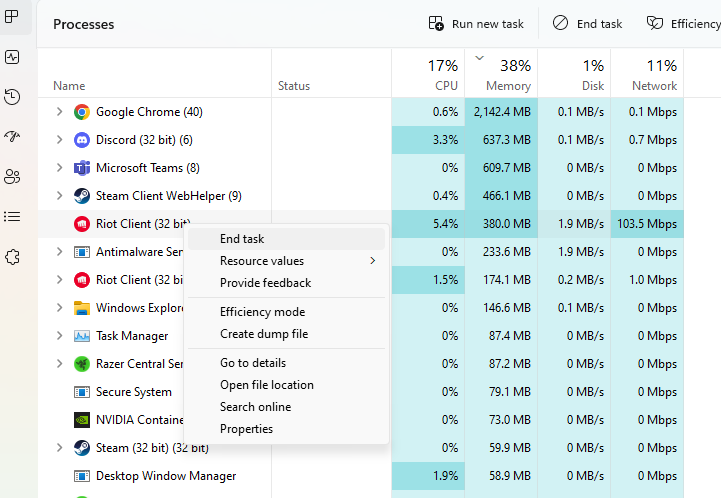Open the Processes page icon in sidebar
Viewport: 721px width, 498px height.
11,17
